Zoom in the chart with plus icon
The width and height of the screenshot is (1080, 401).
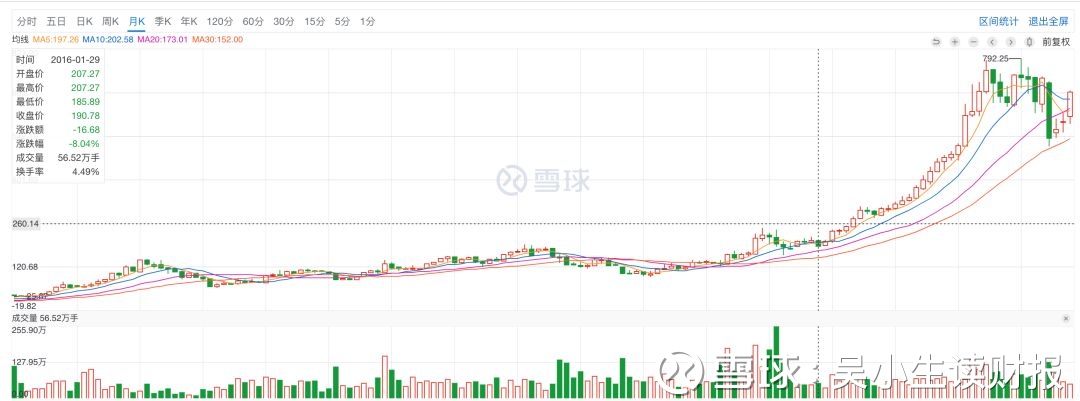(x=955, y=42)
